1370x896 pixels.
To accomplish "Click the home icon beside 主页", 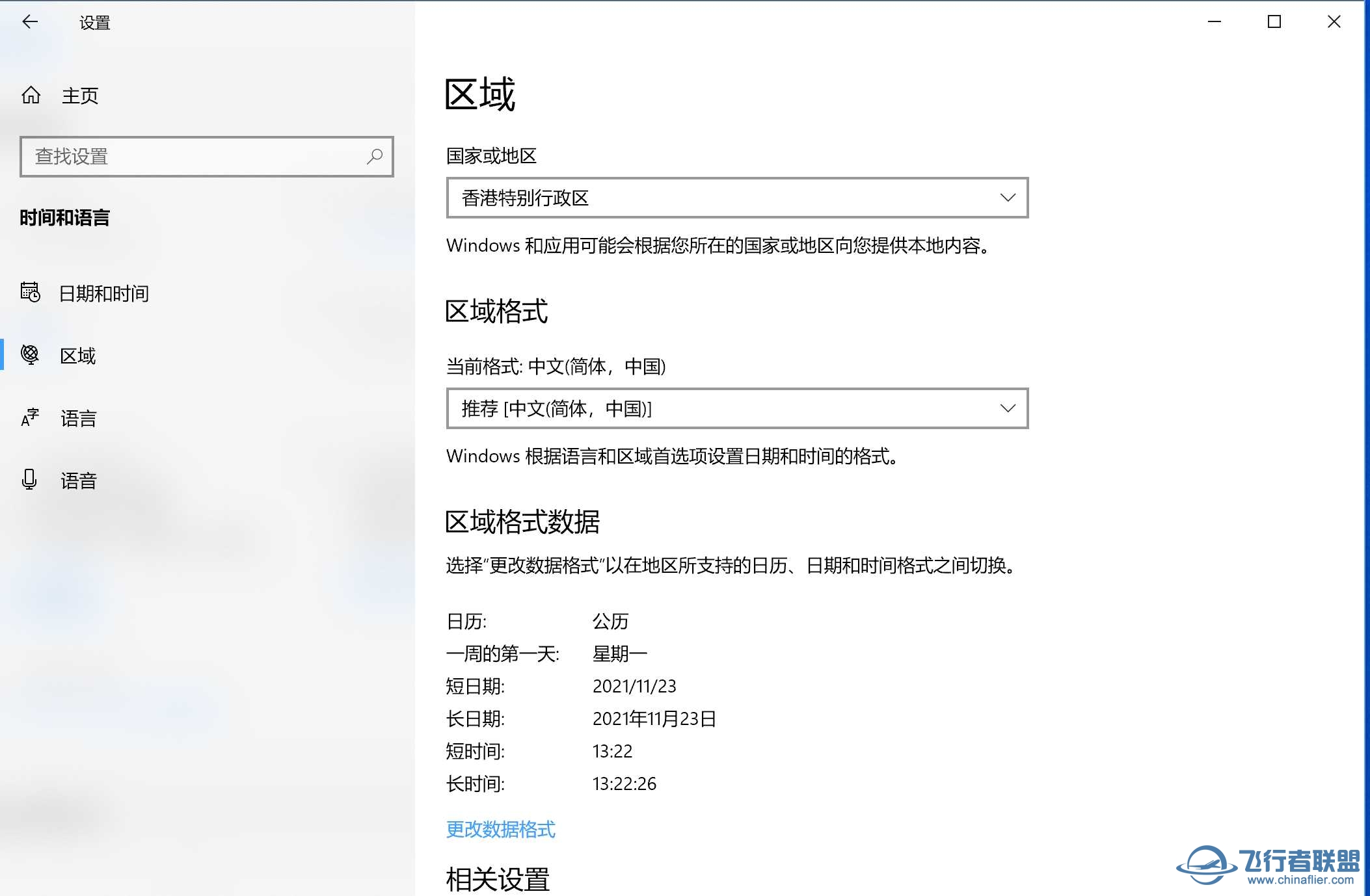I will point(31,96).
